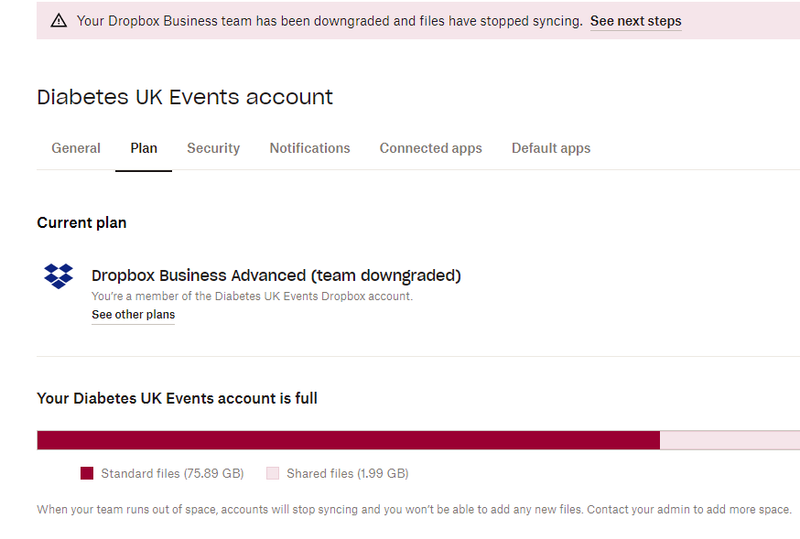Viewport: 800px width, 539px height.
Task: Click the warning triangle icon in banner
Action: tap(59, 21)
